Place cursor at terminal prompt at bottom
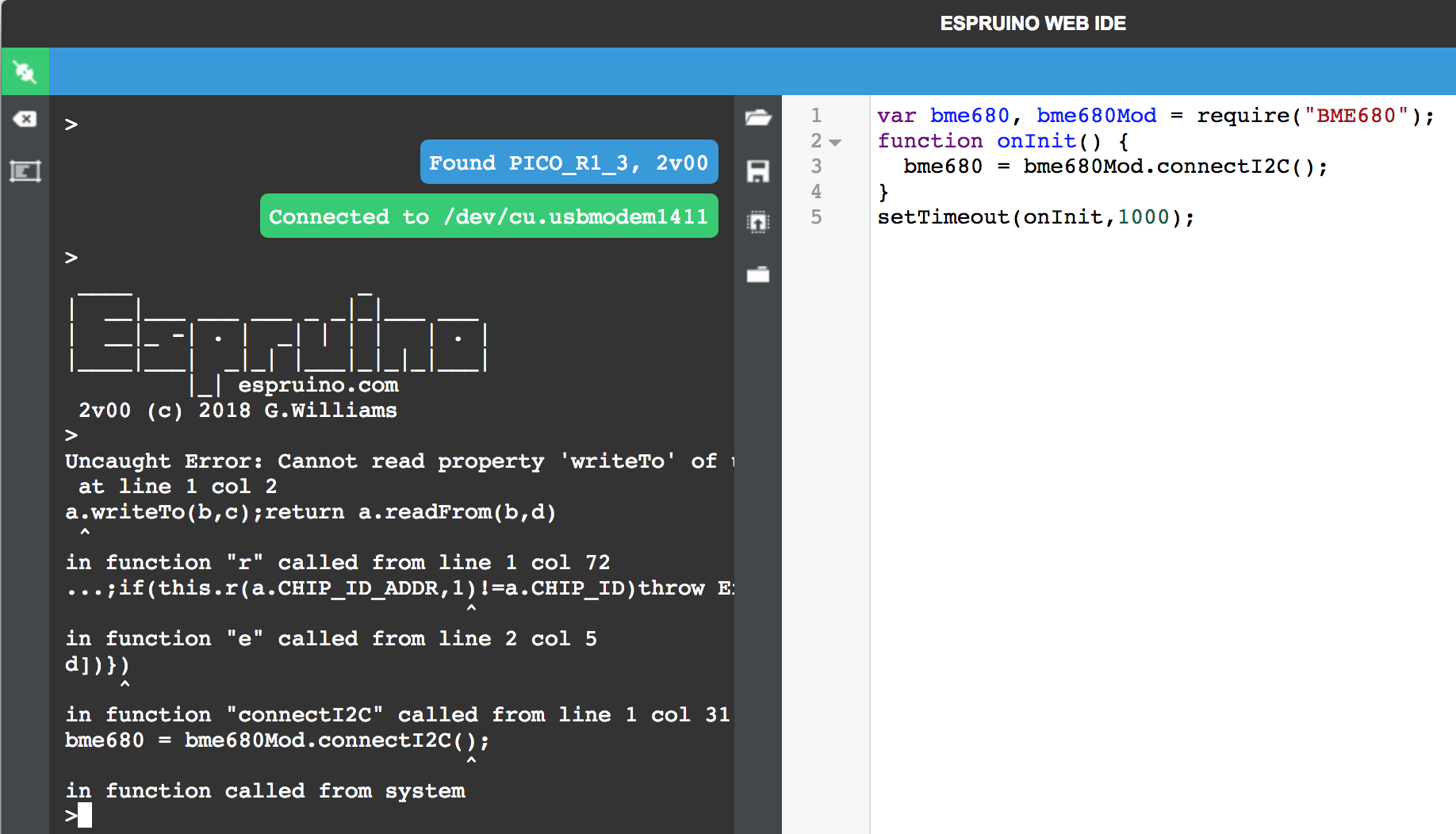Viewport: 1456px width, 834px height. coord(85,815)
